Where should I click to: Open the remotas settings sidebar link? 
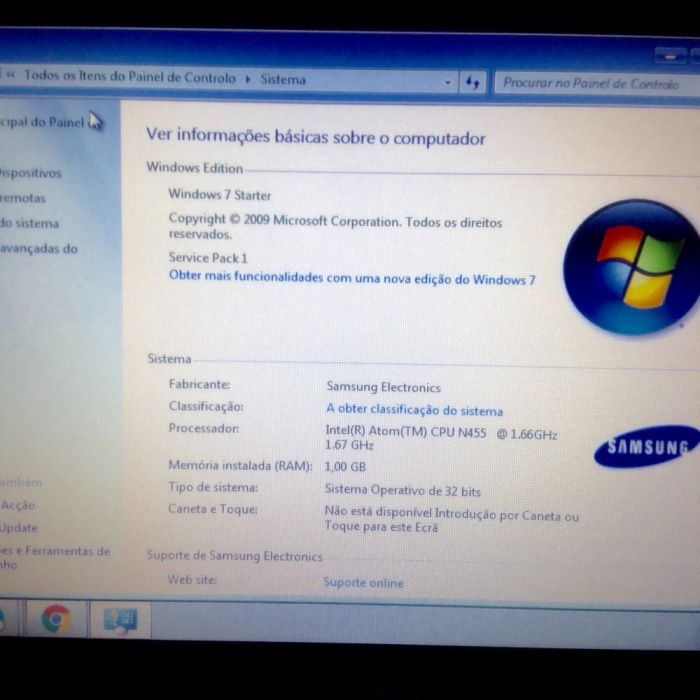tap(22, 198)
